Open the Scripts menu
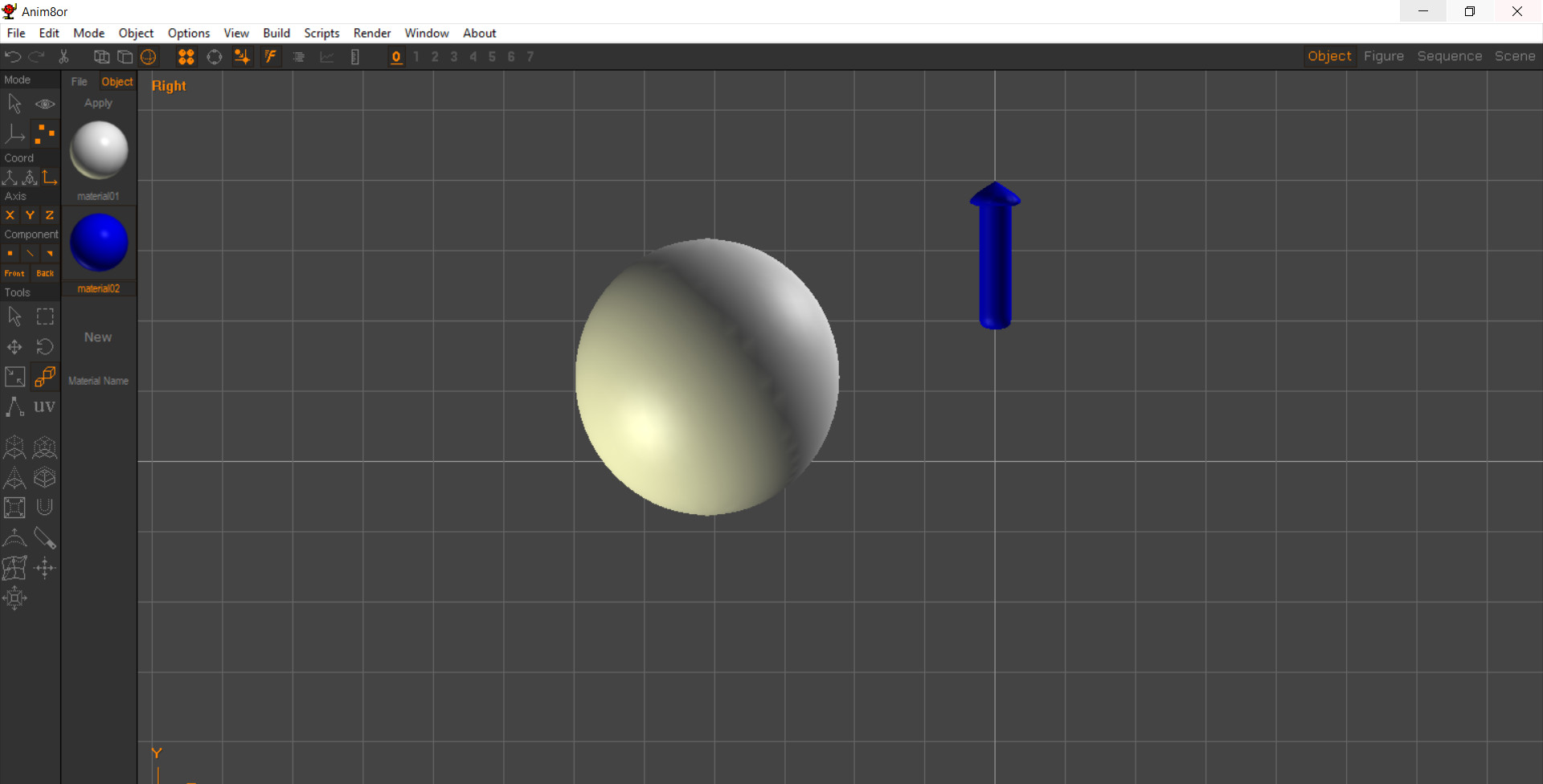1543x784 pixels. tap(321, 33)
